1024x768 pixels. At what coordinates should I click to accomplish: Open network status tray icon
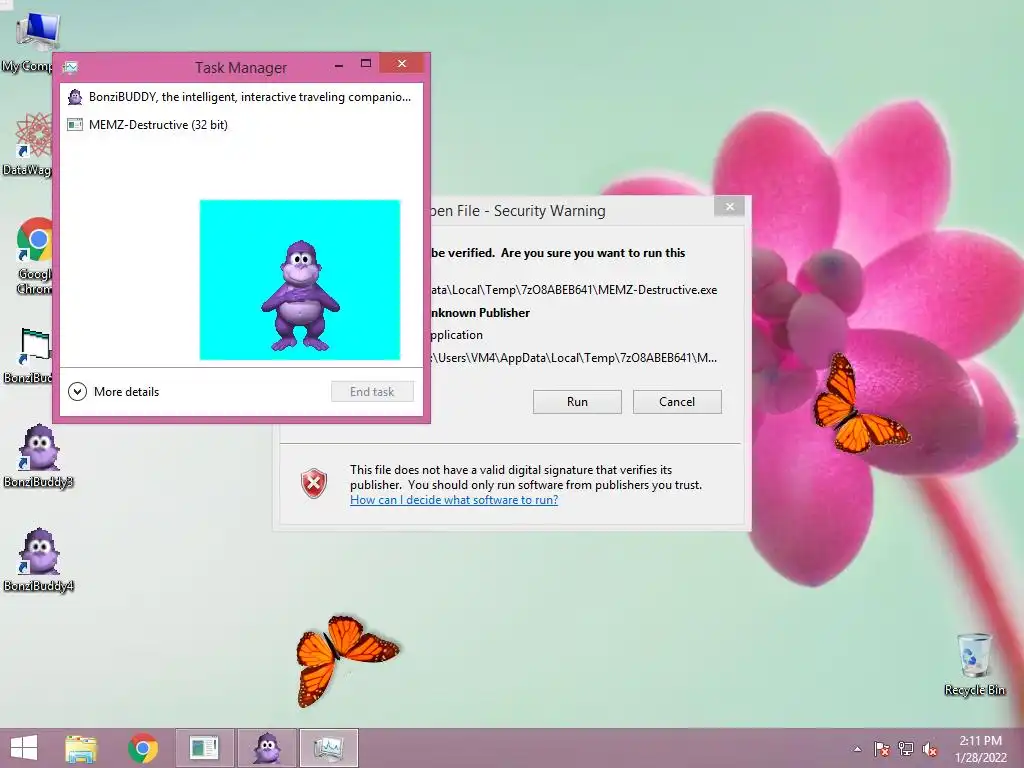[906, 749]
